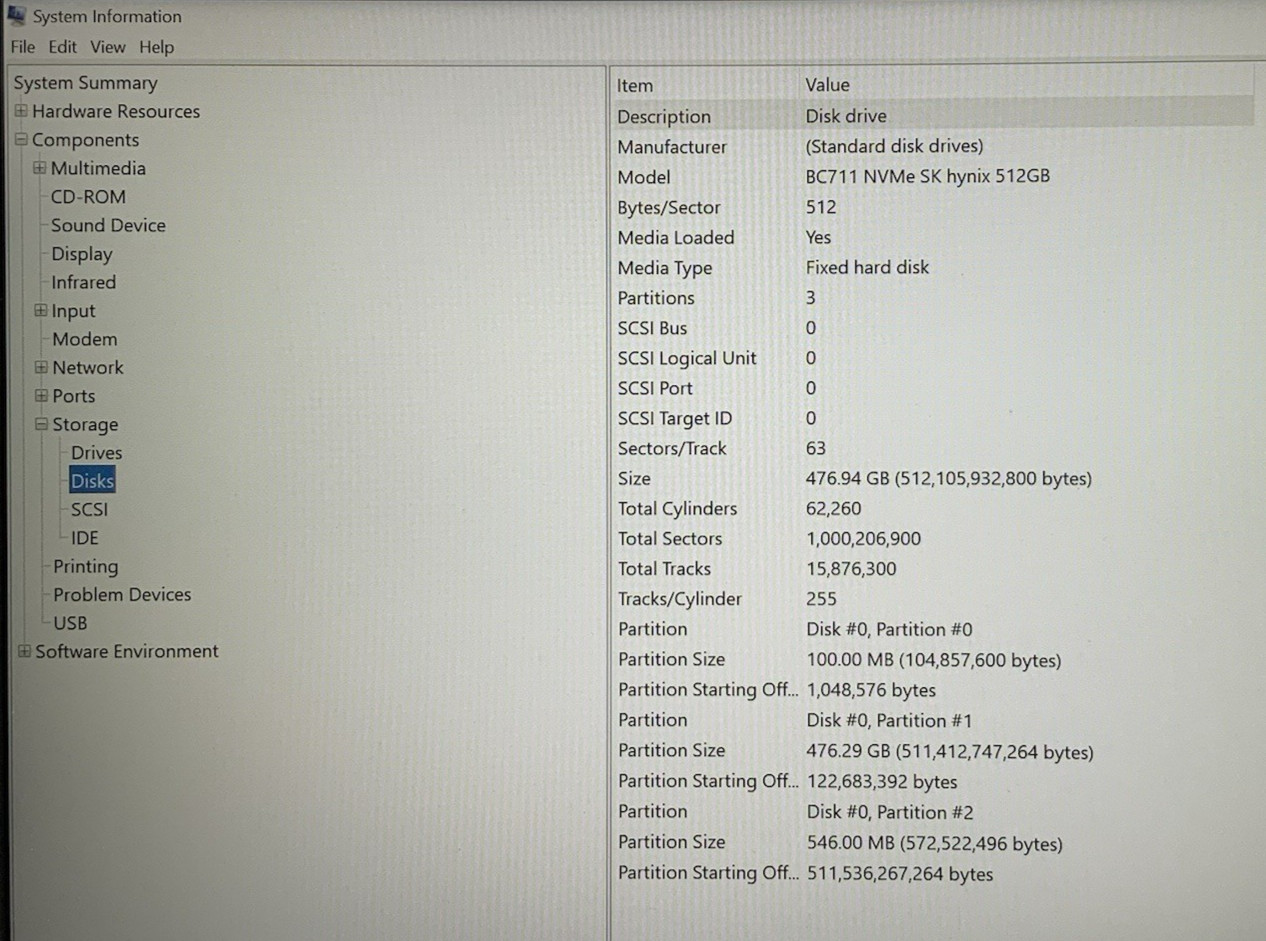This screenshot has height=941, width=1266.
Task: Select Disks under Storage
Action: point(93,481)
